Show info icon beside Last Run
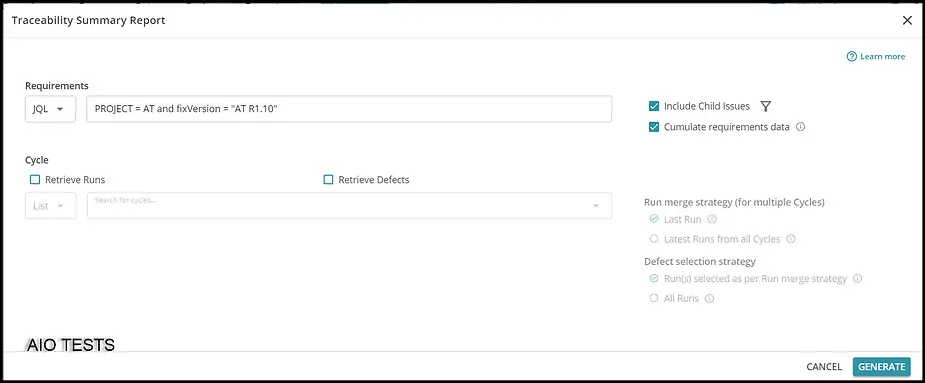925x383 pixels. point(711,220)
